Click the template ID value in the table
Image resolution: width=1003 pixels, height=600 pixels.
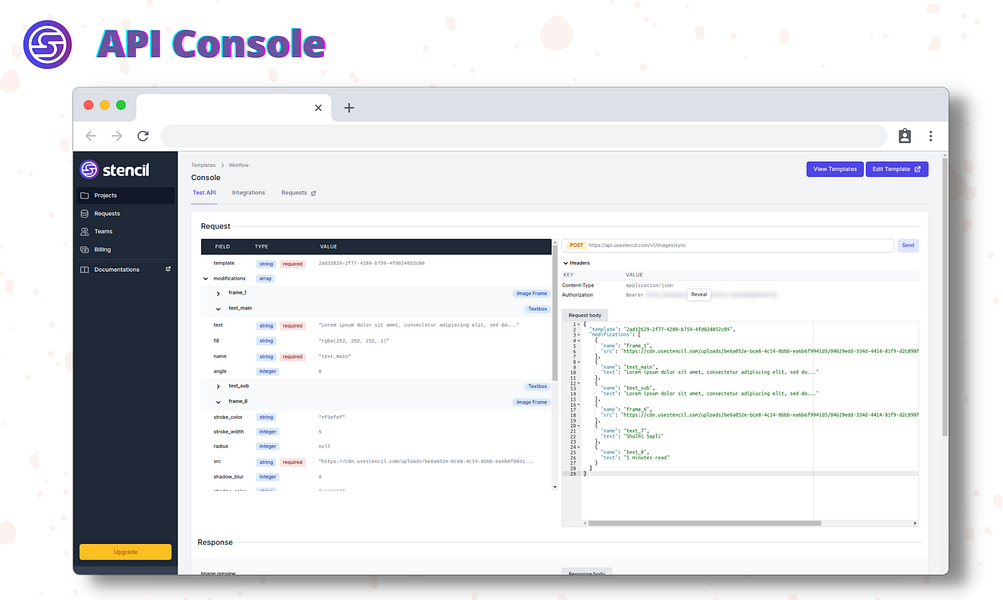tap(372, 263)
